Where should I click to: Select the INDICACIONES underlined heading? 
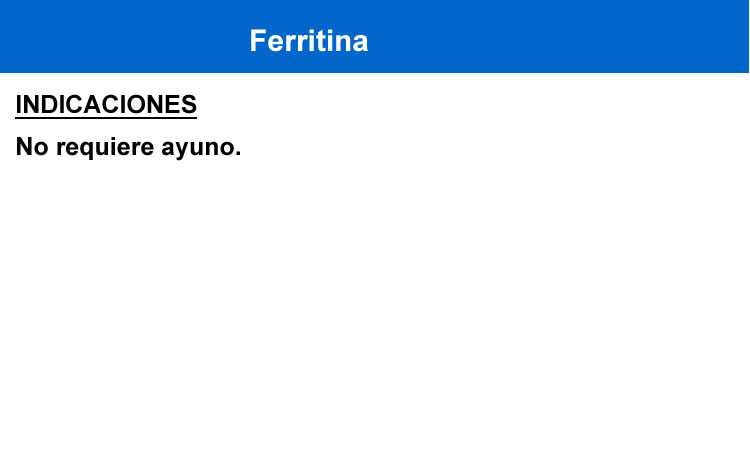pyautogui.click(x=106, y=105)
